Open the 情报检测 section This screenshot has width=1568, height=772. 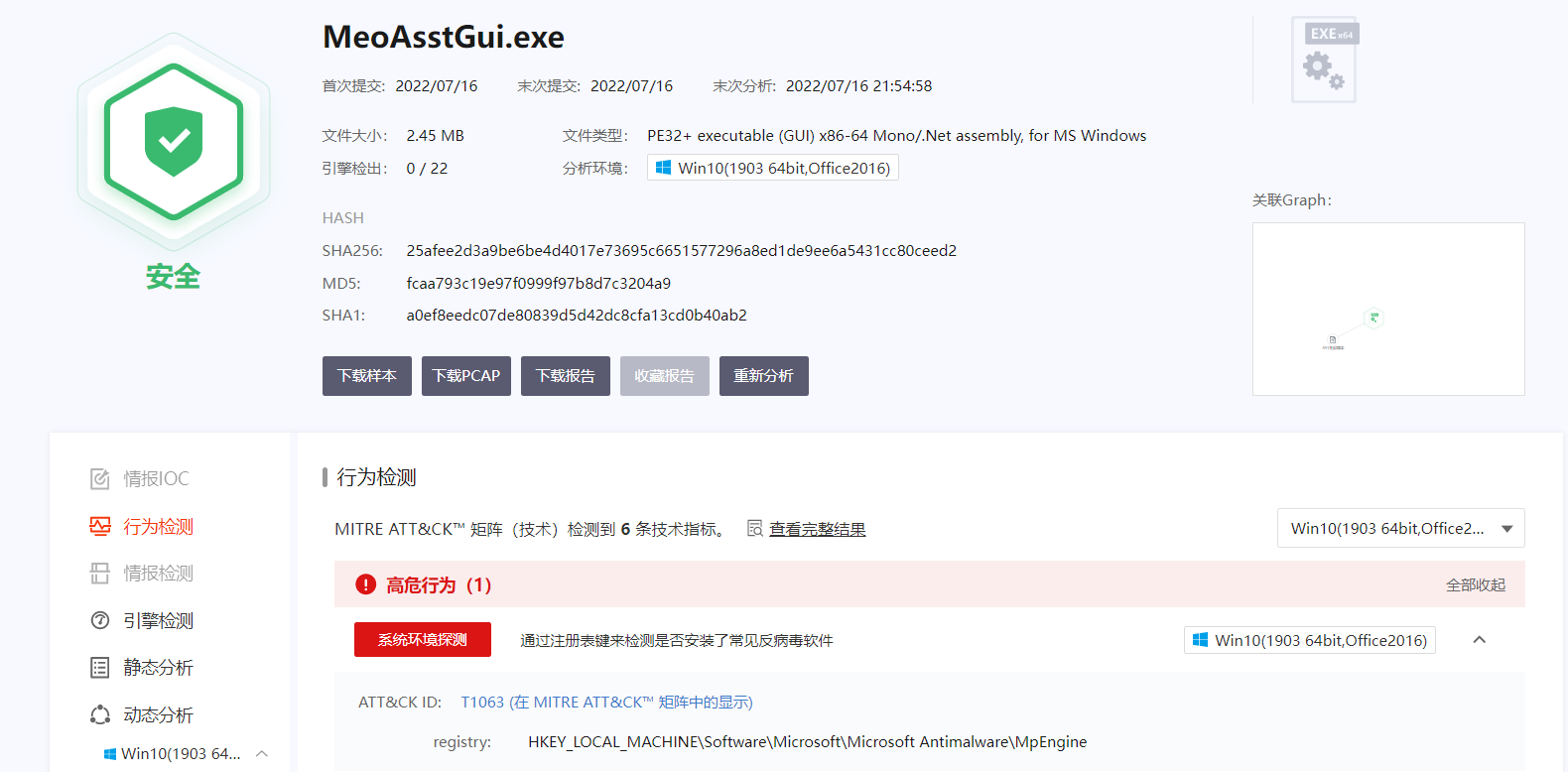[x=158, y=574]
